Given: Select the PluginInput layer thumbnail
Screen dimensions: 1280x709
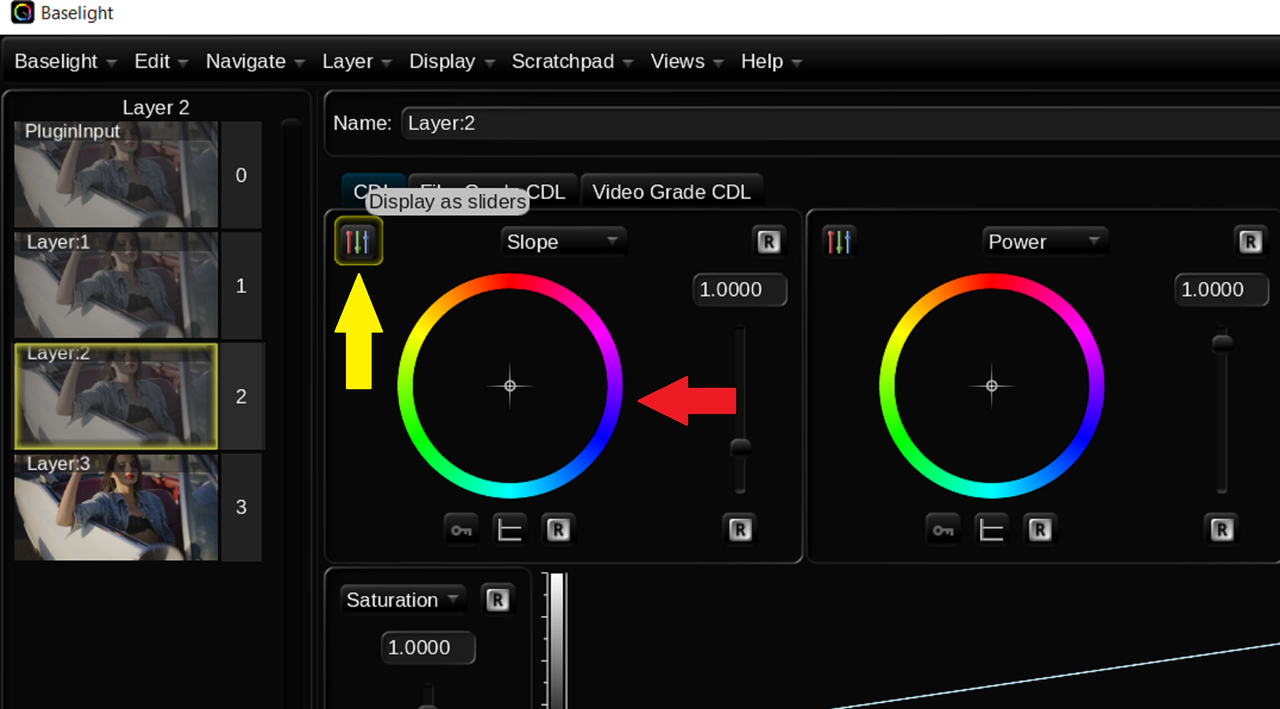Looking at the screenshot, I should [x=116, y=175].
